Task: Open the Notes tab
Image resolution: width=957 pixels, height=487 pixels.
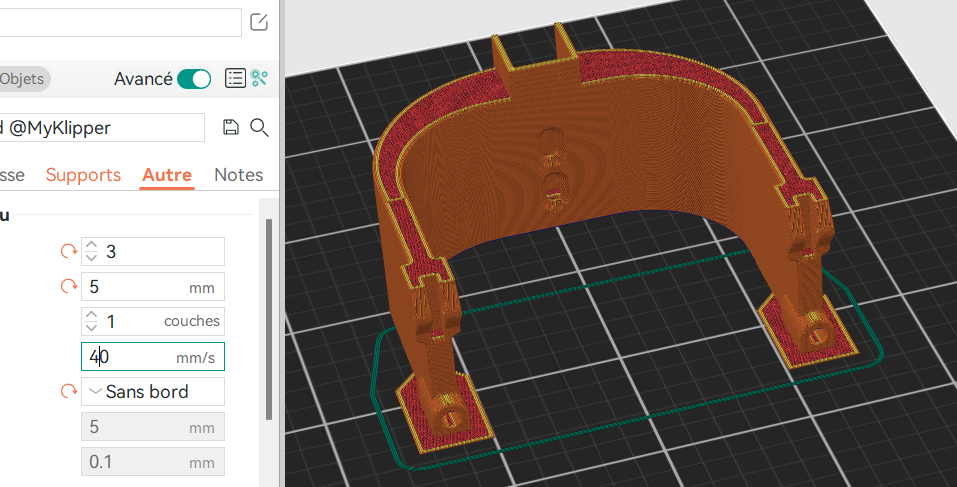Action: tap(238, 175)
